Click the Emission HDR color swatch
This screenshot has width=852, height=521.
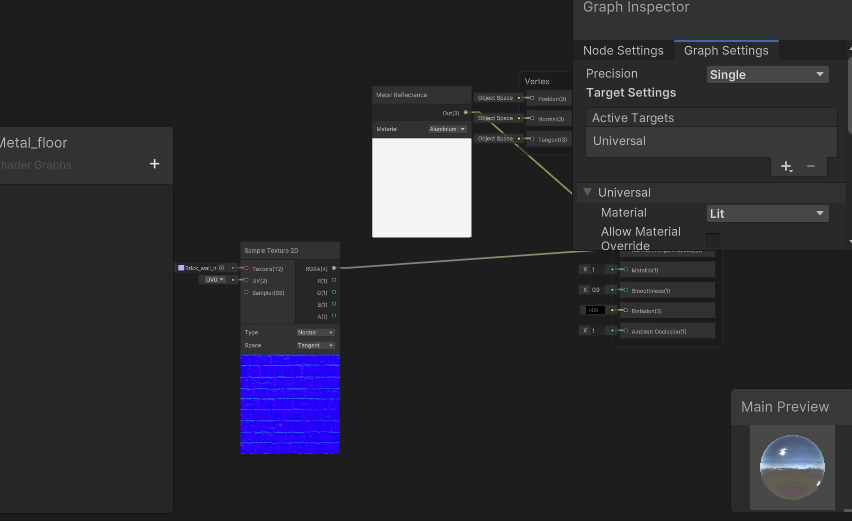[594, 310]
